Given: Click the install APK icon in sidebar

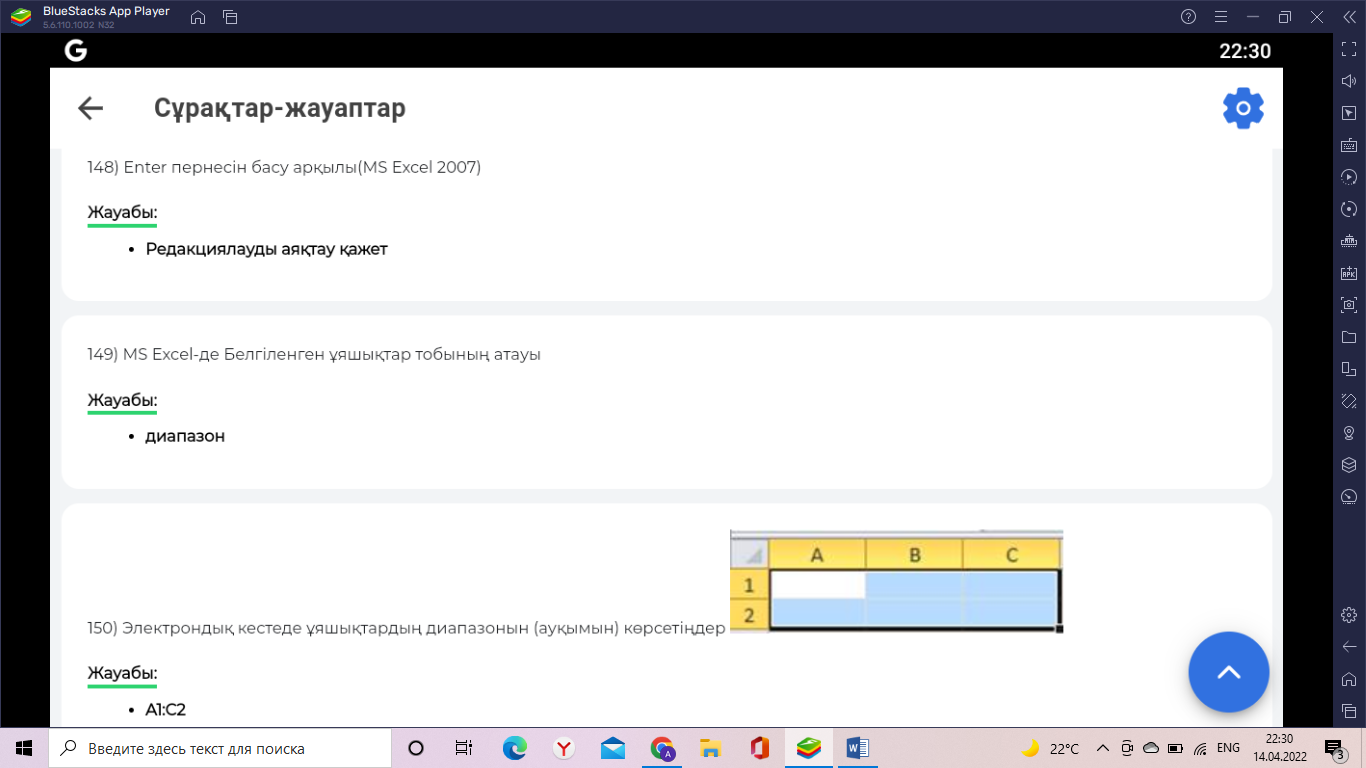Looking at the screenshot, I should [x=1349, y=273].
